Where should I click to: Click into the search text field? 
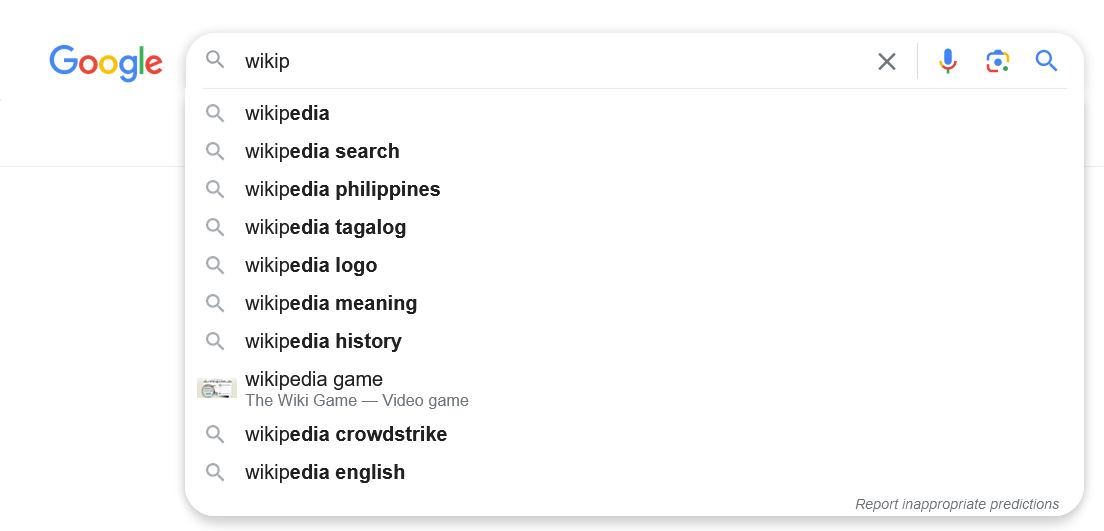tap(550, 61)
